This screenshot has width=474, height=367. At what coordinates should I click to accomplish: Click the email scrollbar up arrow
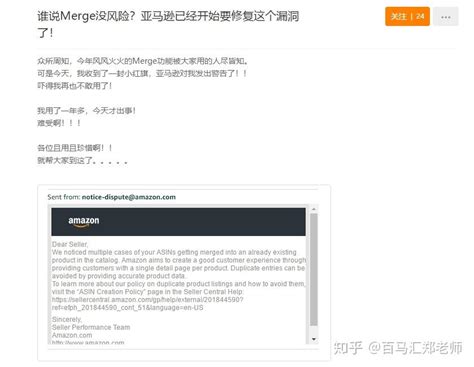(x=314, y=209)
